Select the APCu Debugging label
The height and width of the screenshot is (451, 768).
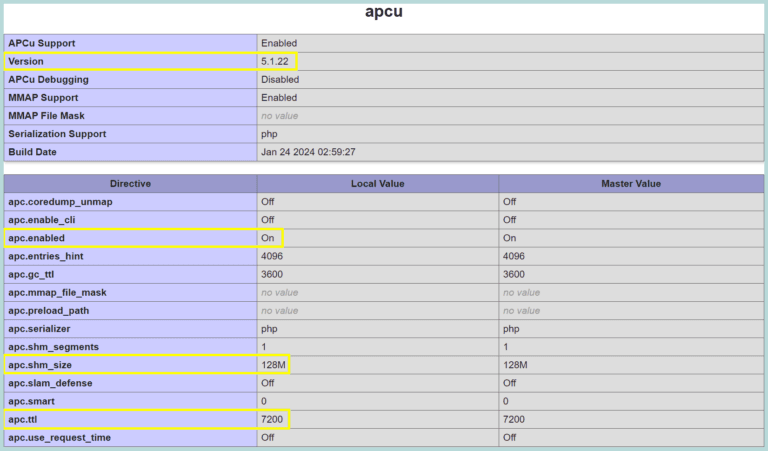point(48,79)
